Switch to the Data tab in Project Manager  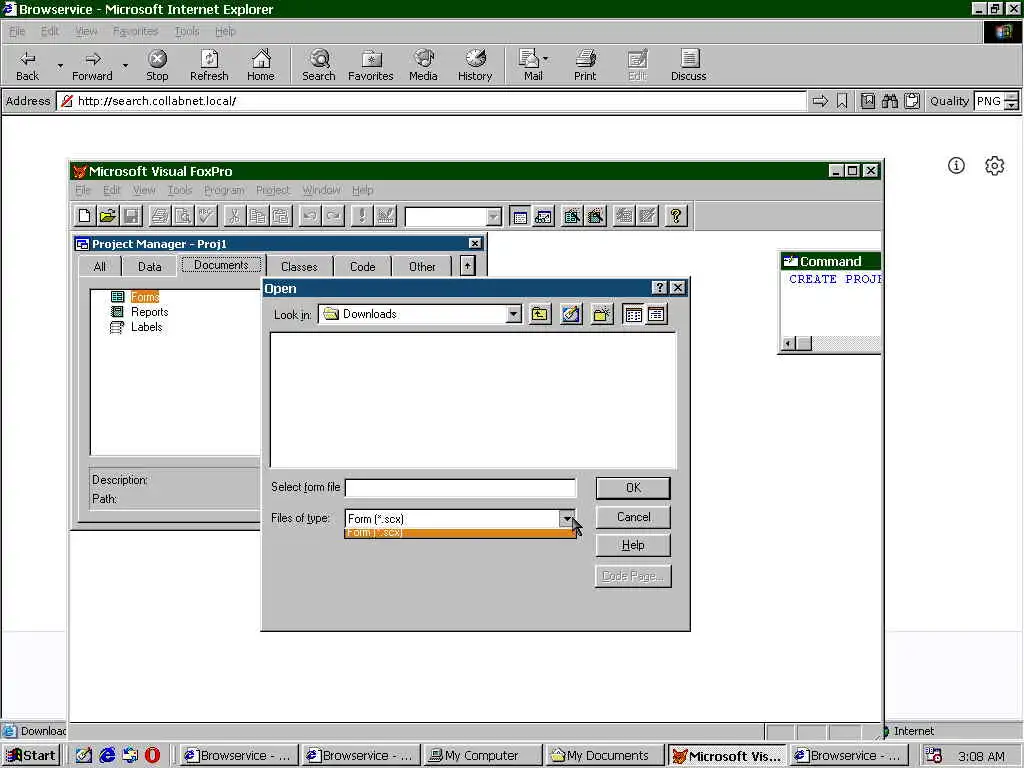point(150,266)
